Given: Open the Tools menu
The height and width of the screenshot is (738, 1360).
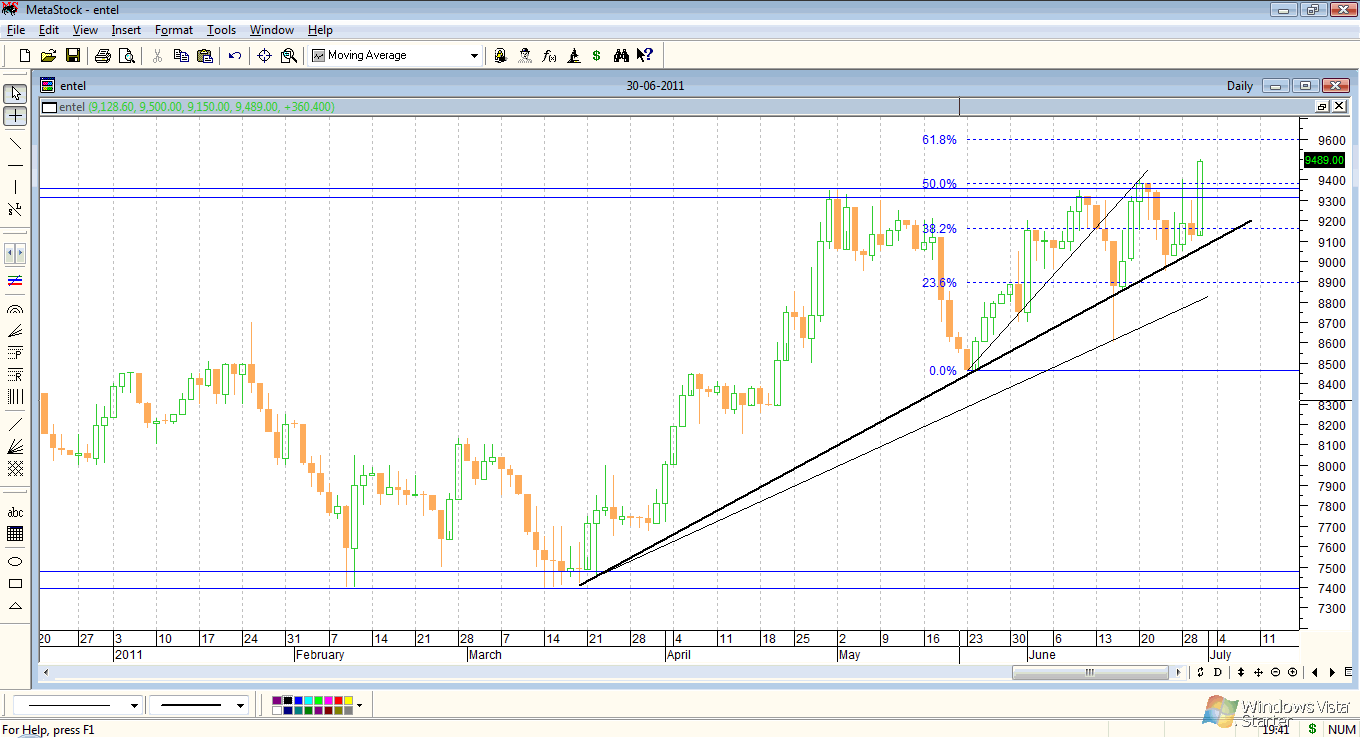Looking at the screenshot, I should click(221, 30).
